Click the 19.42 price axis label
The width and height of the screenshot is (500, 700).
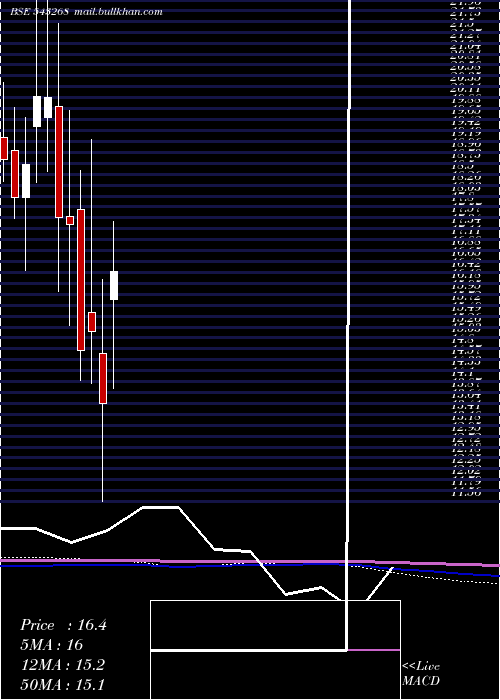coord(466,122)
